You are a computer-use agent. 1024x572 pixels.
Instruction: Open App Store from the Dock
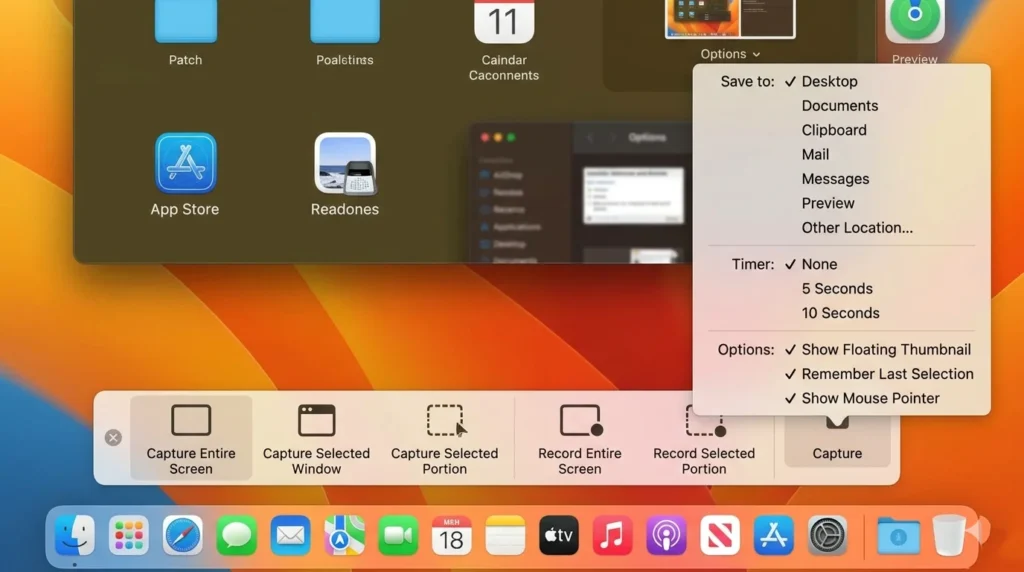[774, 535]
